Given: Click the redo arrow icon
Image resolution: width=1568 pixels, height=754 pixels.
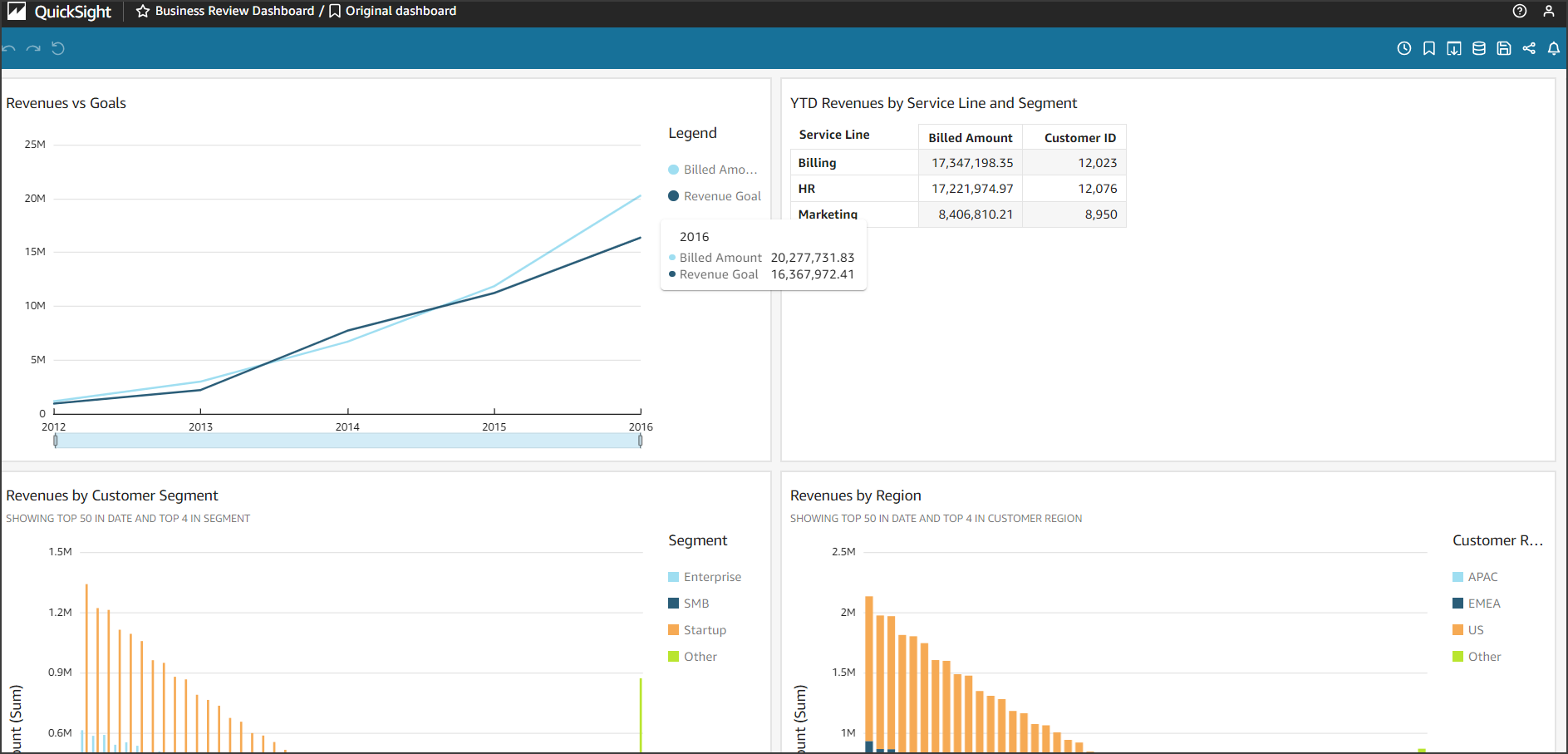Looking at the screenshot, I should tap(33, 48).
